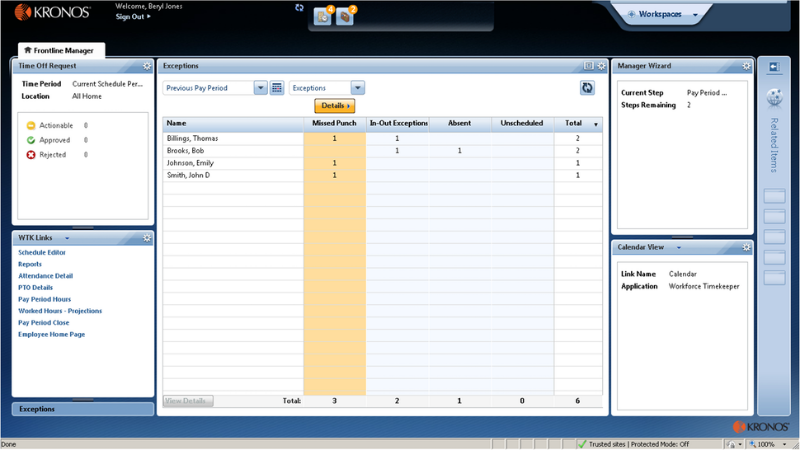Click the refresh icon beside Welcome text
Viewport: 800px width, 450px height.
click(299, 8)
